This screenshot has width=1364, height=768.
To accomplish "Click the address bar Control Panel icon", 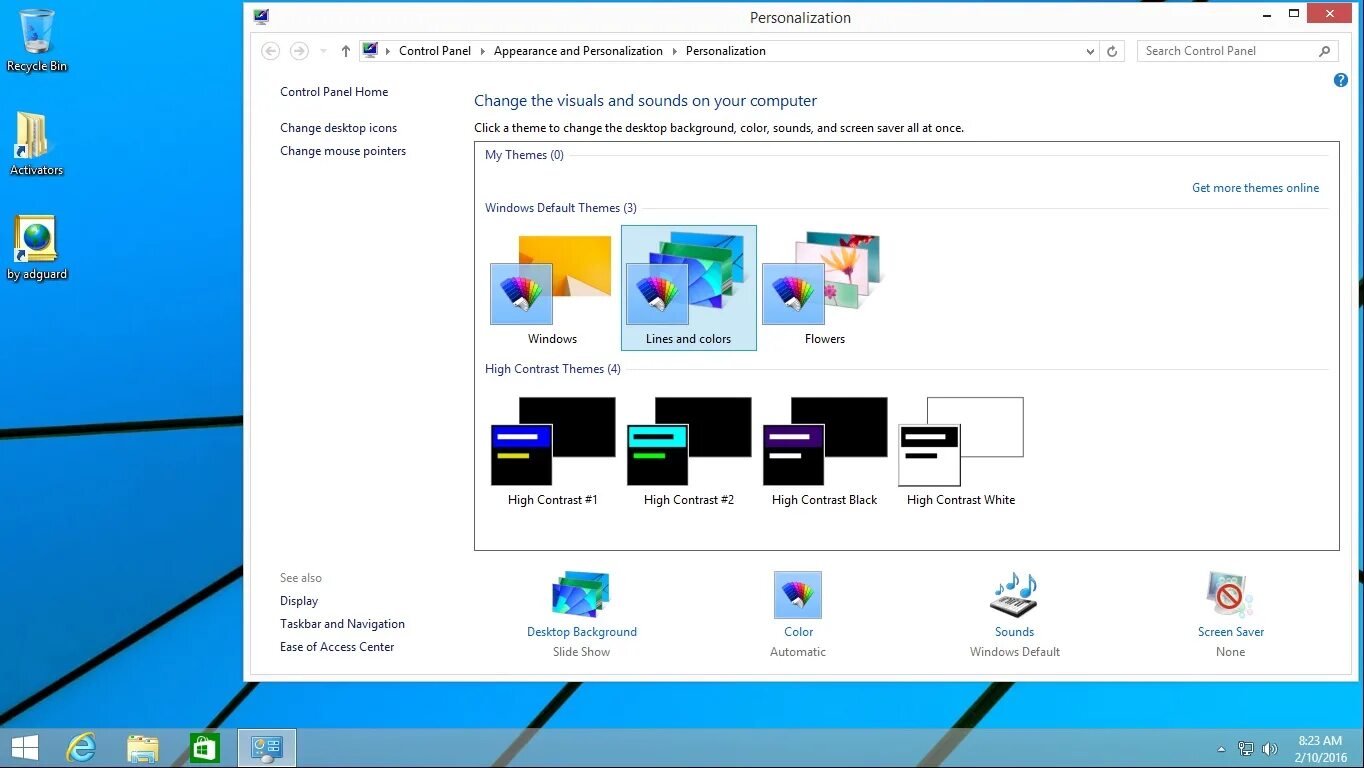I will pyautogui.click(x=370, y=50).
